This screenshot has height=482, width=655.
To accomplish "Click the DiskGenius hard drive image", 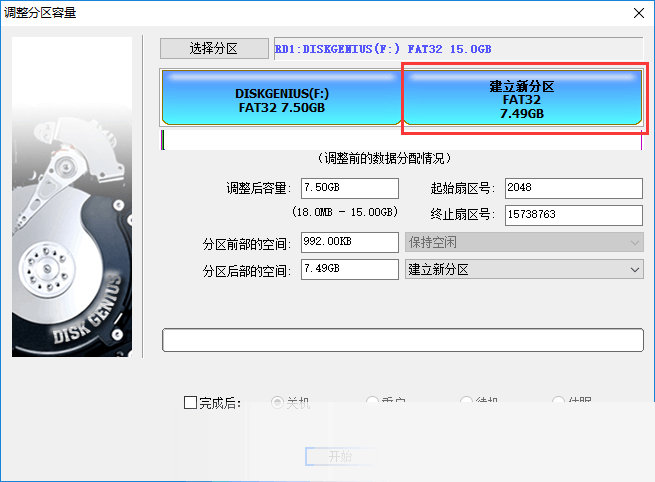I will (x=72, y=197).
